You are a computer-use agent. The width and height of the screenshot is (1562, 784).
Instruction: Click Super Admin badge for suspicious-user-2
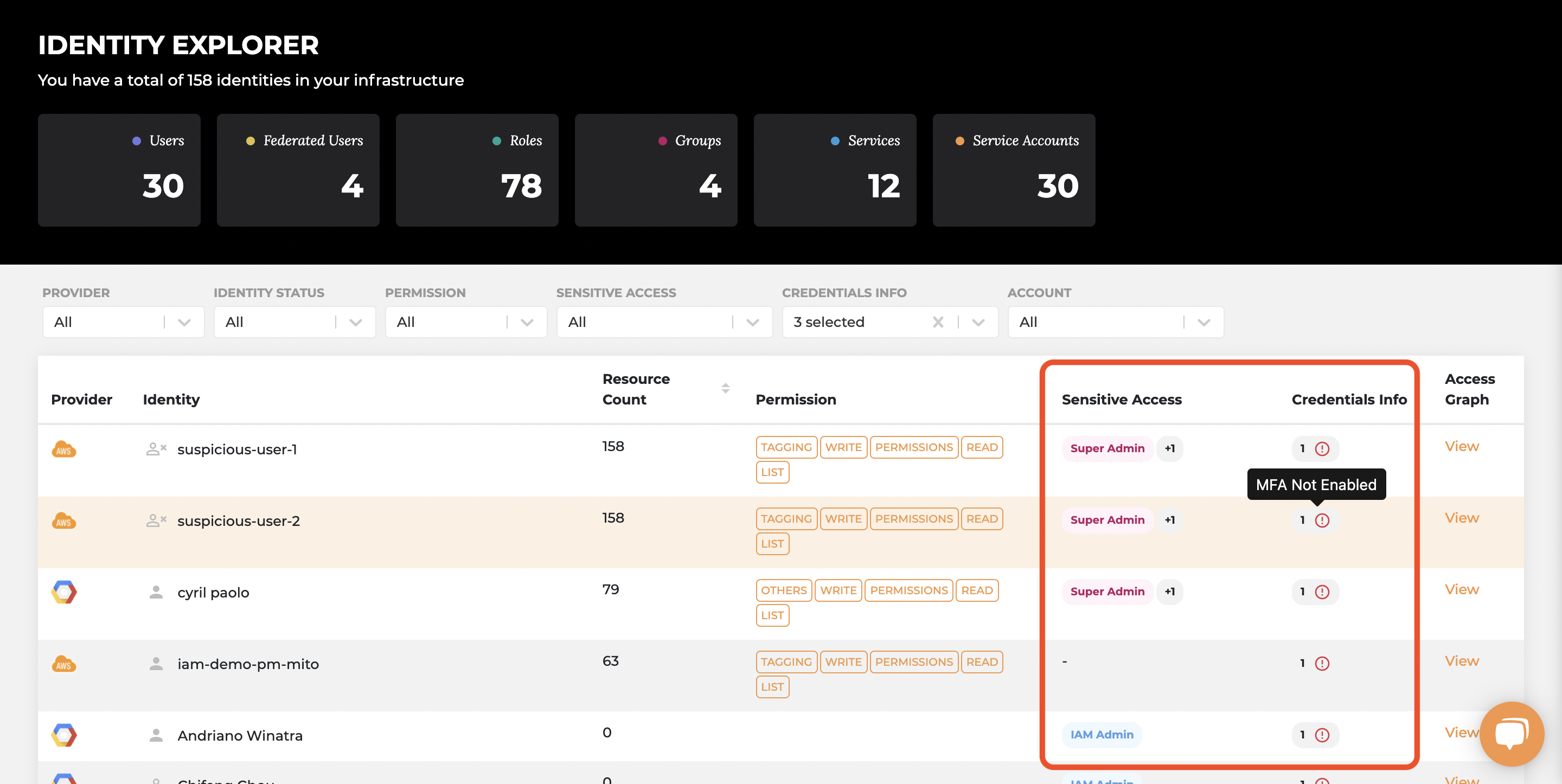(x=1107, y=520)
